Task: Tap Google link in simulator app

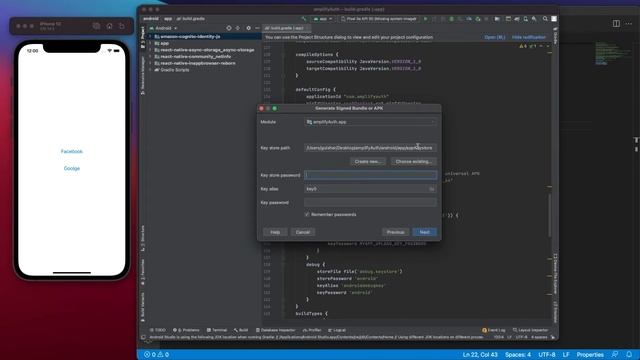Action: coord(72,168)
